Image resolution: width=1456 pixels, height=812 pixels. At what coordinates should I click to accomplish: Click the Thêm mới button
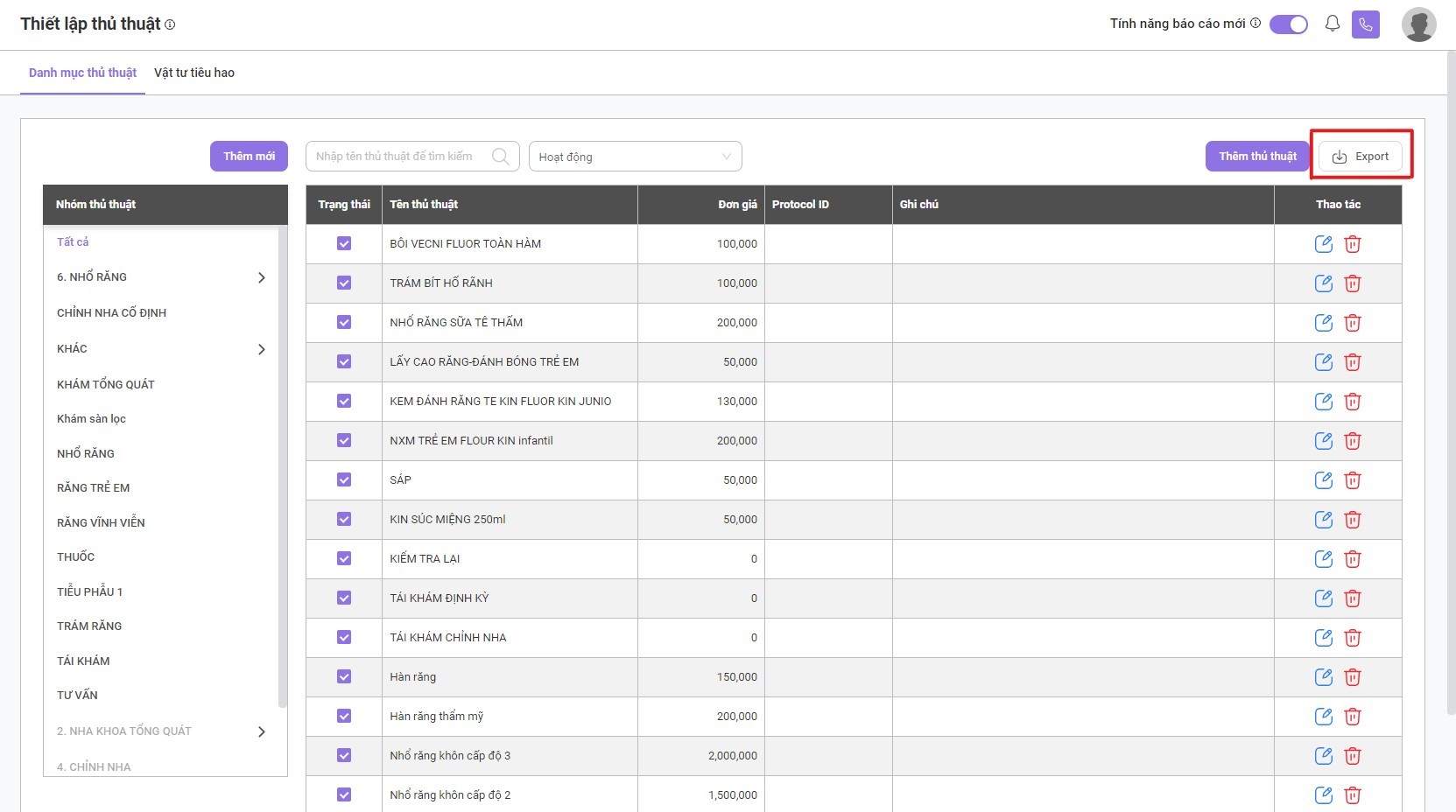pyautogui.click(x=249, y=157)
